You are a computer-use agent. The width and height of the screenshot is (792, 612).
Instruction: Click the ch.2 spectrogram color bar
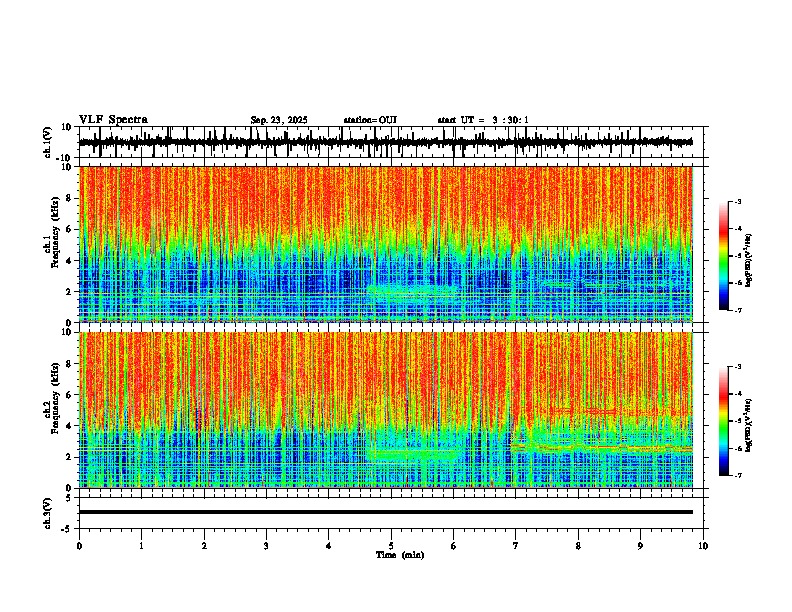point(724,421)
